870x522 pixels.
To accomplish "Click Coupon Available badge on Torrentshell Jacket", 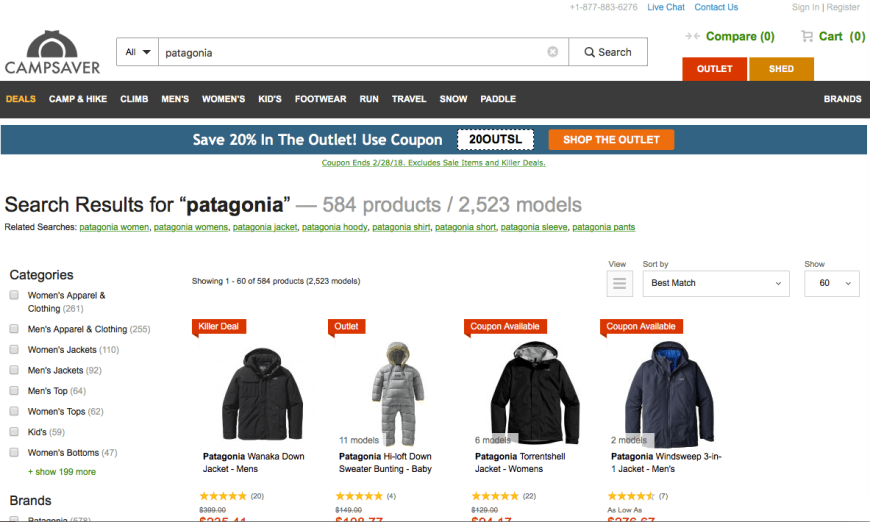I will (x=505, y=326).
